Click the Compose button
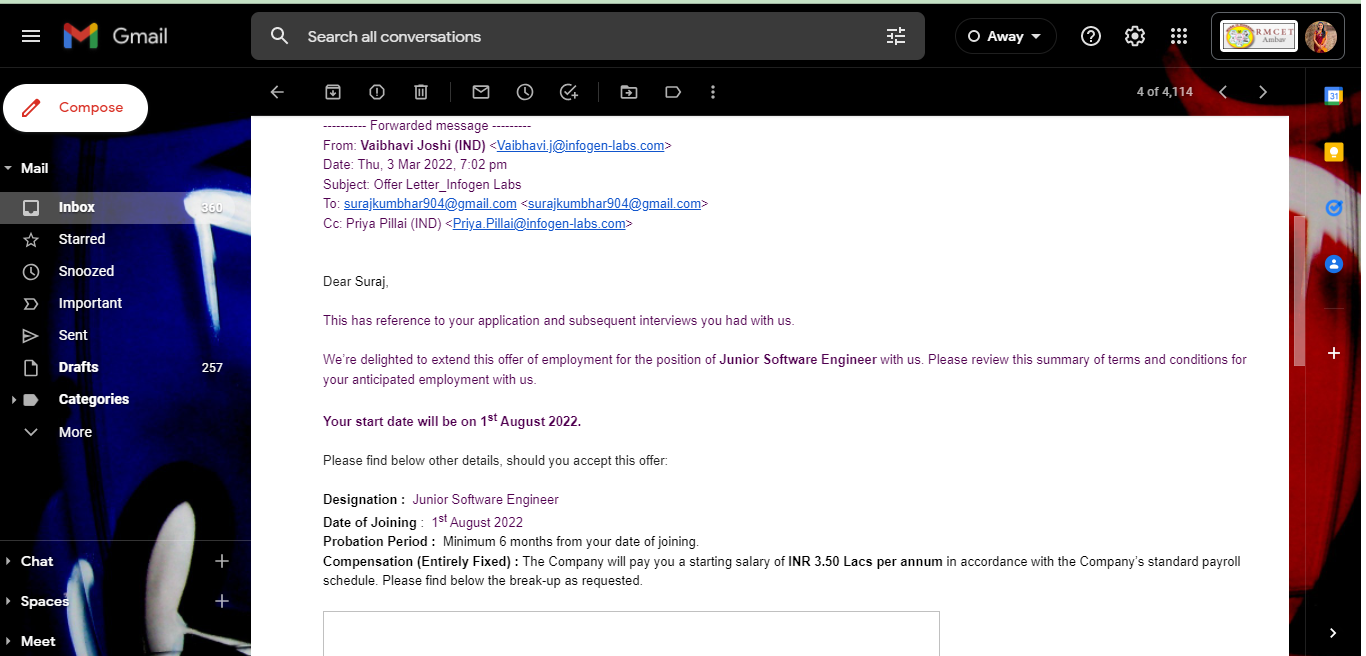The width and height of the screenshot is (1366, 656). [x=76, y=108]
